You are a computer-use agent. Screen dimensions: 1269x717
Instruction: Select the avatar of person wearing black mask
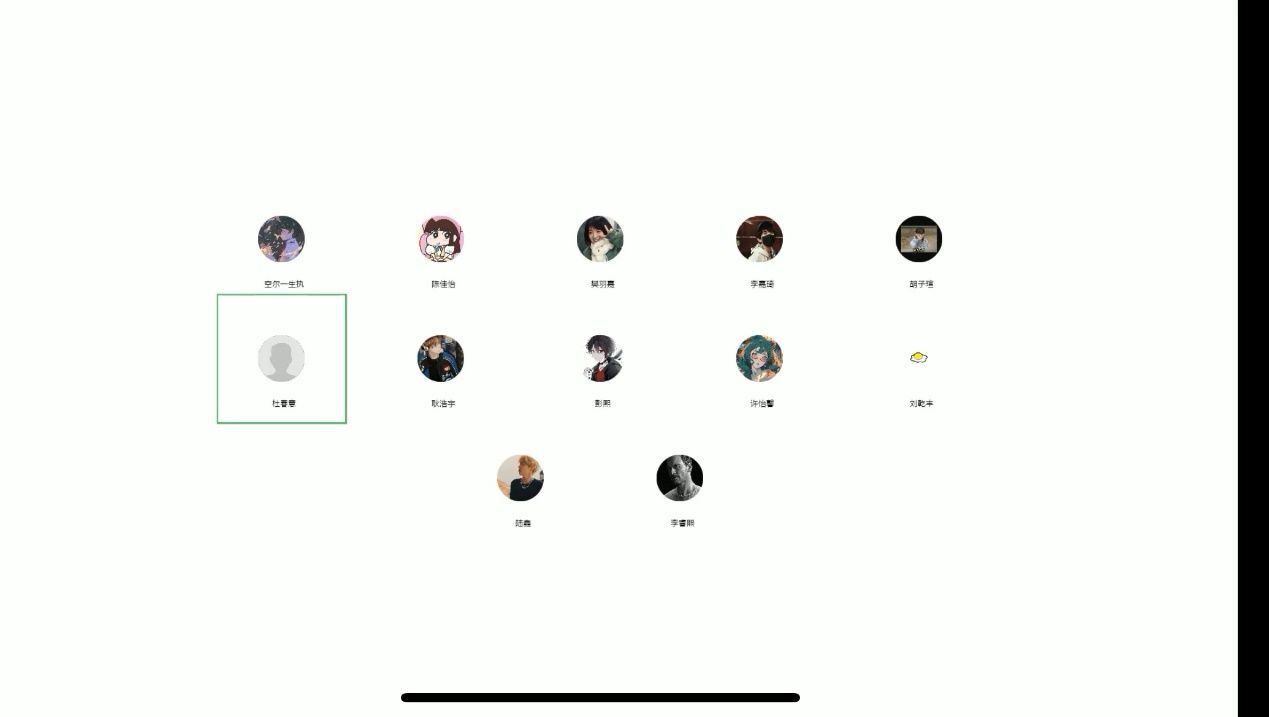(x=760, y=239)
